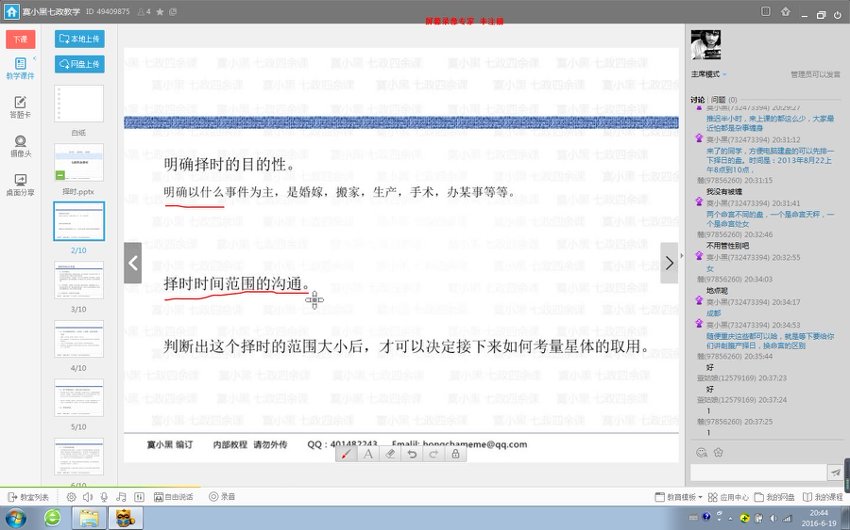Toggle the speaker volume icon
Viewport: 850px width, 530px height.
pos(88,497)
